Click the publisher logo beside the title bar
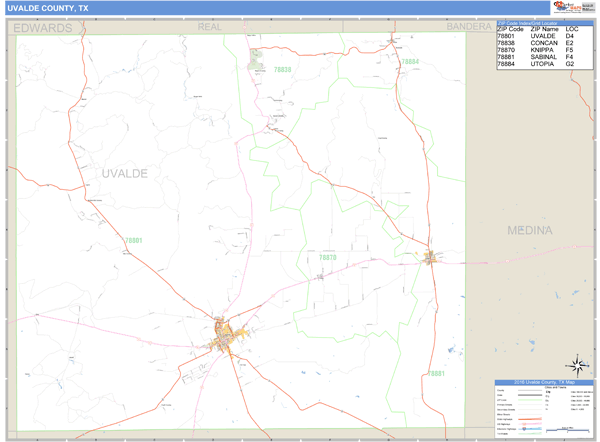Image resolution: width=600 pixels, height=442 pixels. (574, 7)
